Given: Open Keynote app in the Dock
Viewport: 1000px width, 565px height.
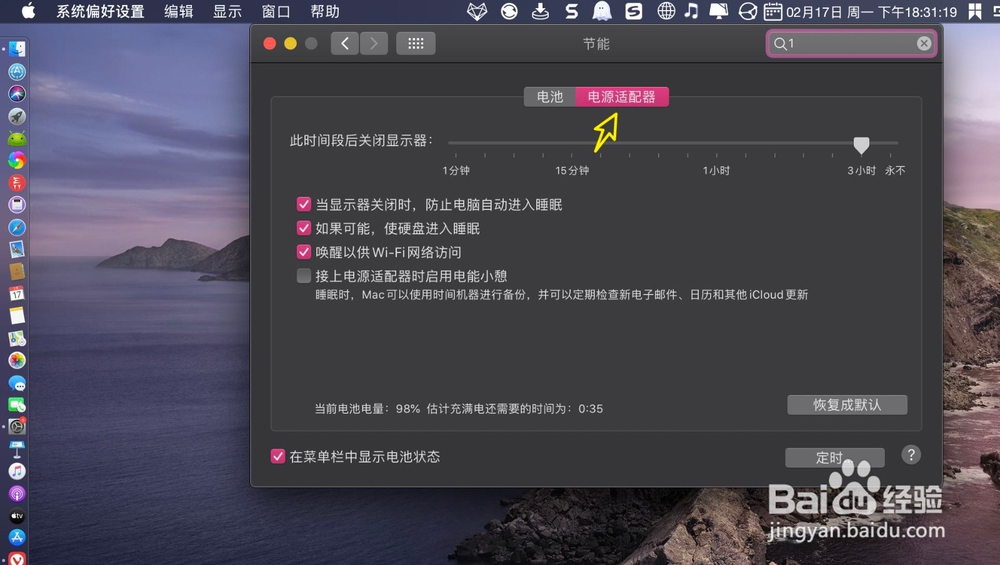Looking at the screenshot, I should point(17,450).
